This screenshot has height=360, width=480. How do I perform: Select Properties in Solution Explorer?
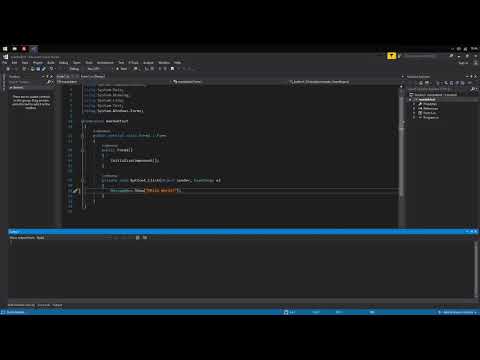[x=430, y=104]
